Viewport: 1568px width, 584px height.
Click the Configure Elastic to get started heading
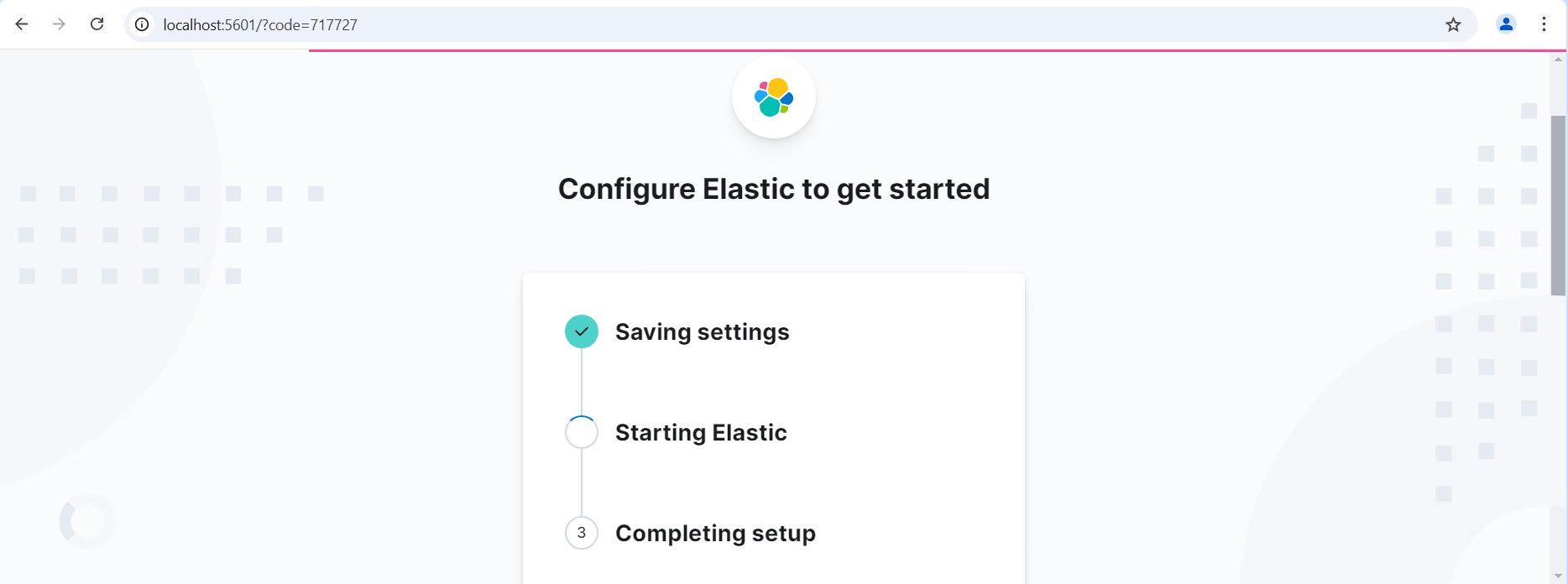click(774, 189)
